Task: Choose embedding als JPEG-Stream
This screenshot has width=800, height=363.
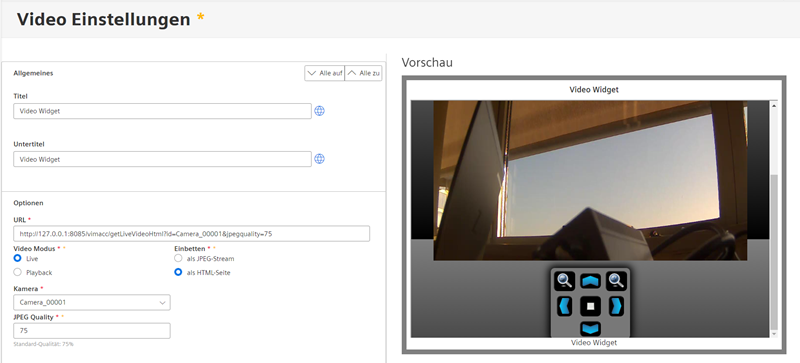Action: point(178,258)
